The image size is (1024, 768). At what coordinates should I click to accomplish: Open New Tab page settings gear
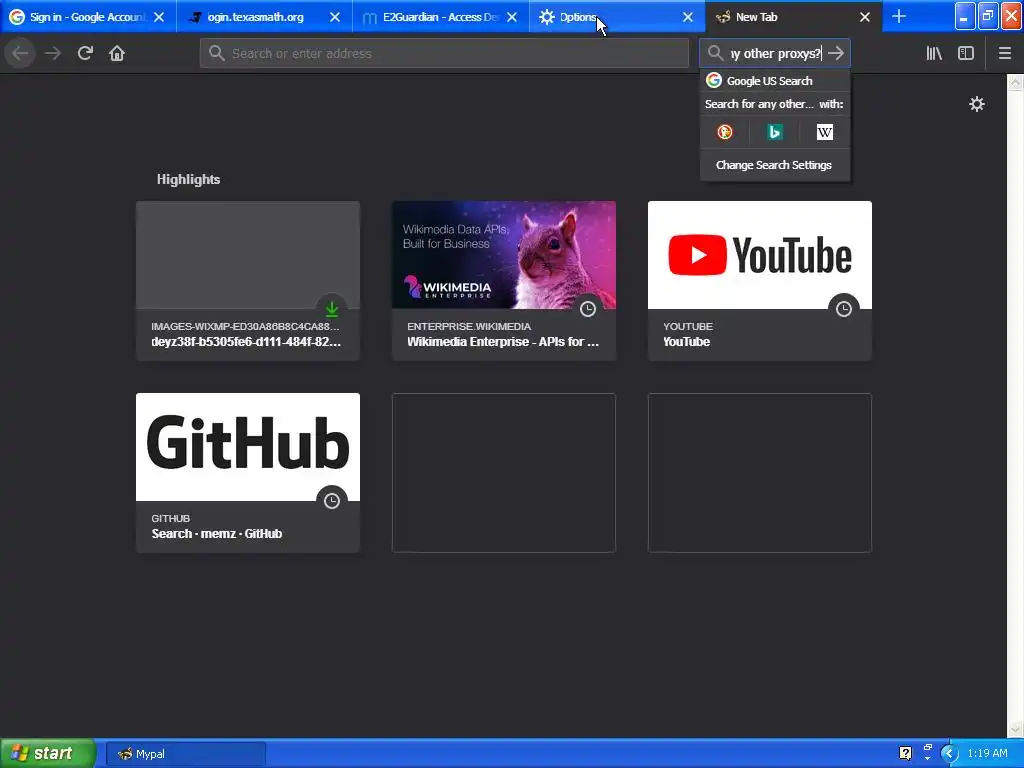pyautogui.click(x=976, y=104)
